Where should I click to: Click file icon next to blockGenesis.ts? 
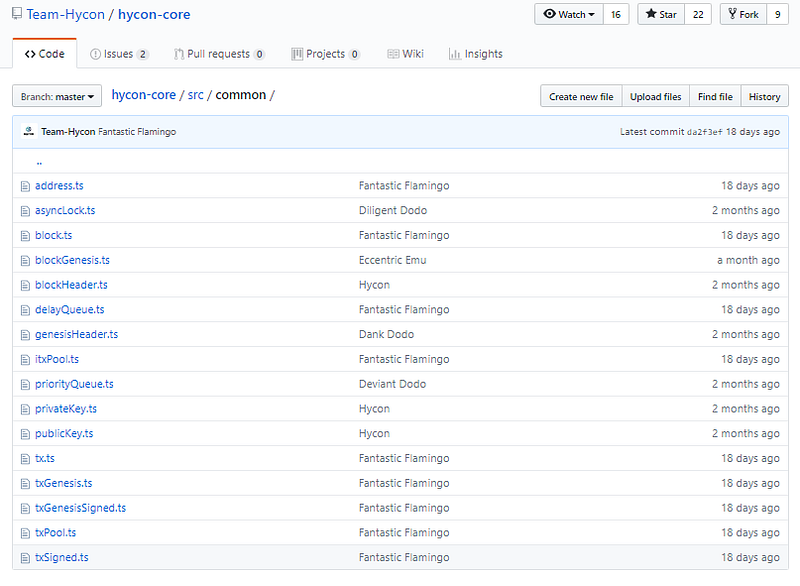[x=26, y=261]
